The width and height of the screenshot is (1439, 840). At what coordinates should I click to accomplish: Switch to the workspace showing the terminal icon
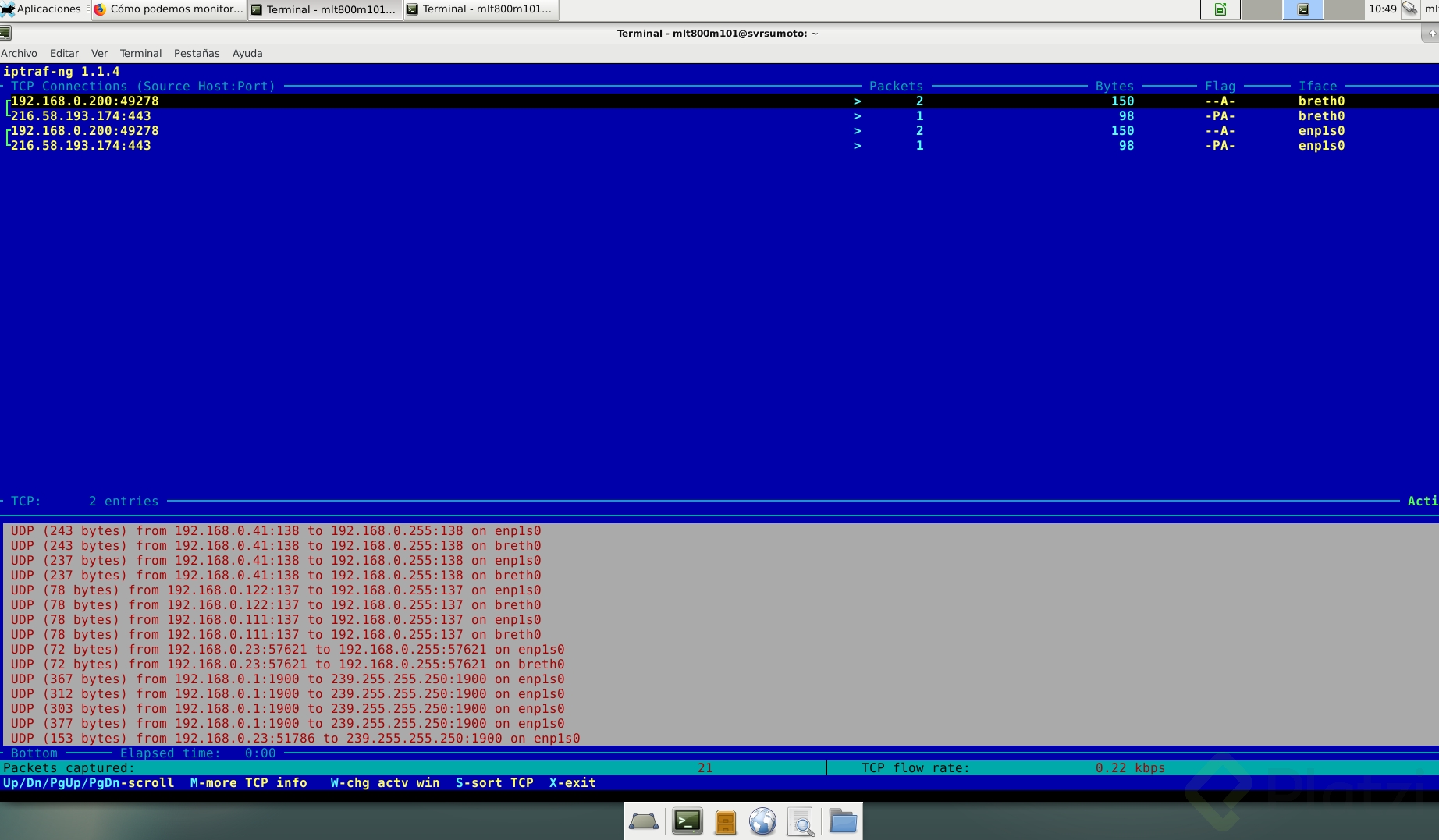tap(1303, 9)
